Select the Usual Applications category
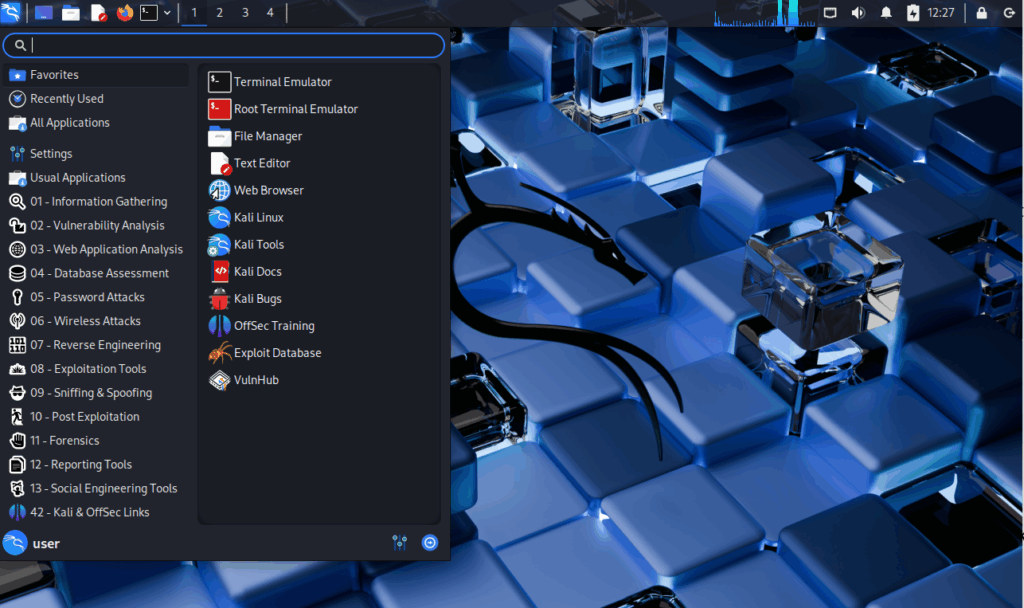The image size is (1024, 608). click(96, 178)
